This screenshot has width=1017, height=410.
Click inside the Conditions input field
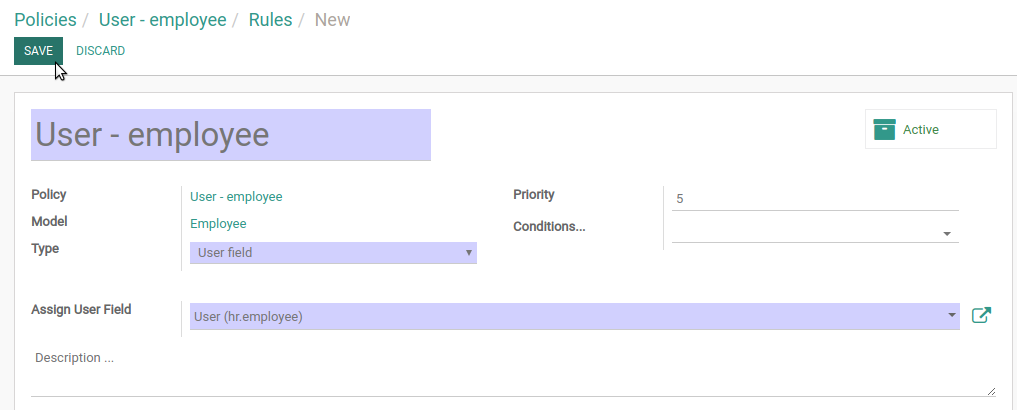pyautogui.click(x=806, y=233)
